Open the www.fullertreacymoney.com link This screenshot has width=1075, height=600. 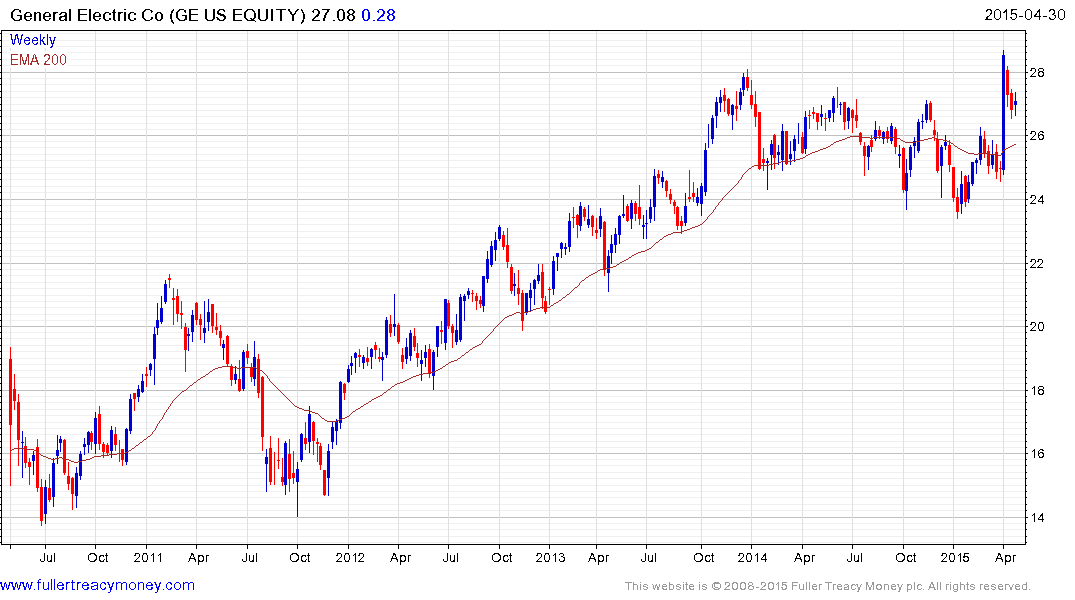(x=97, y=585)
